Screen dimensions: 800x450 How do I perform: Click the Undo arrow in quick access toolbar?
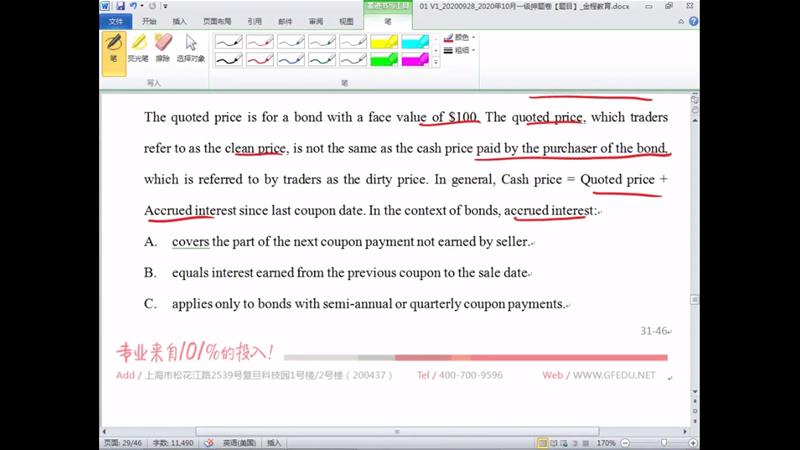tap(134, 6)
